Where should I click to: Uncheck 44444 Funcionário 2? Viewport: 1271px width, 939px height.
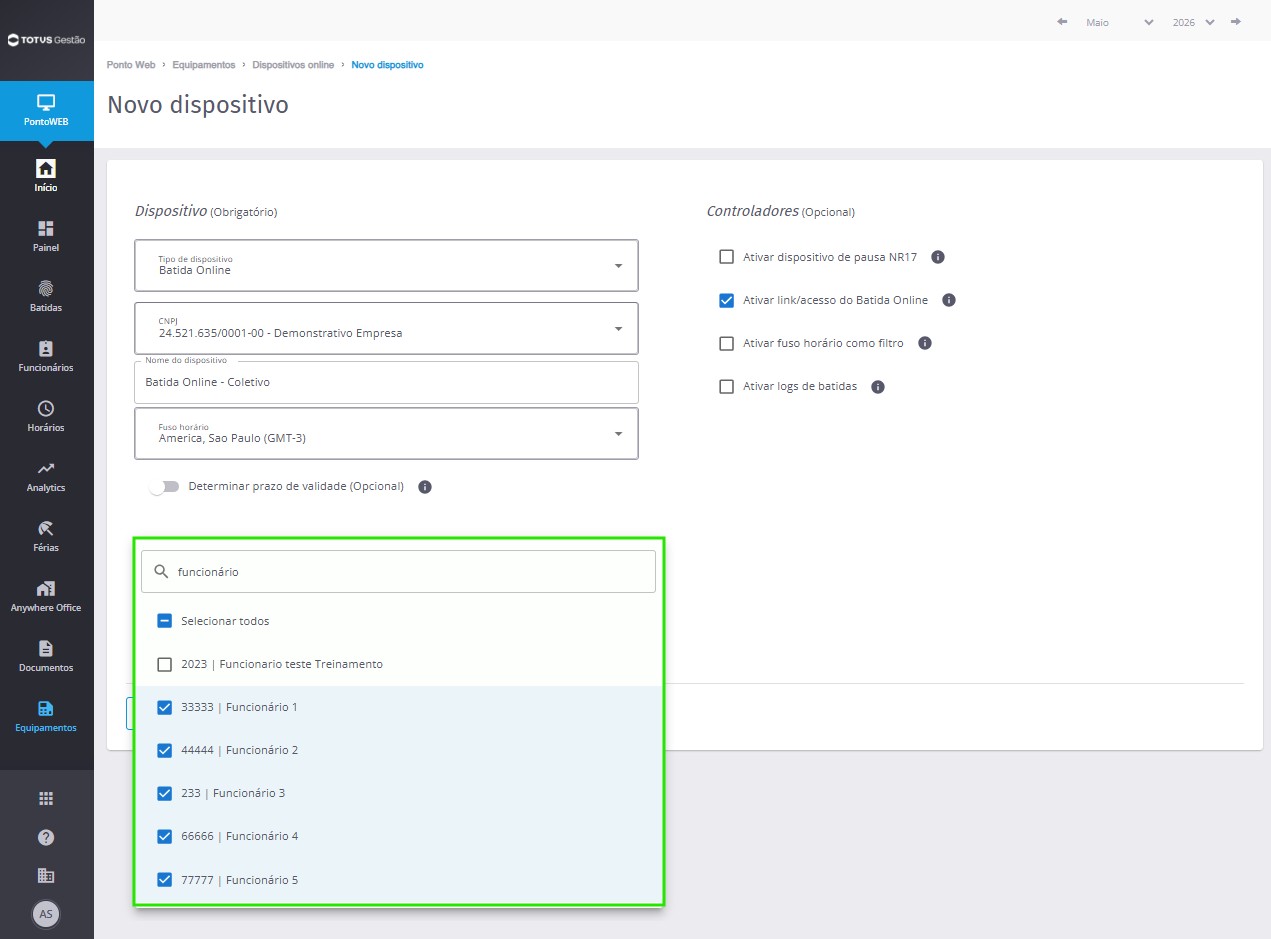(x=165, y=750)
